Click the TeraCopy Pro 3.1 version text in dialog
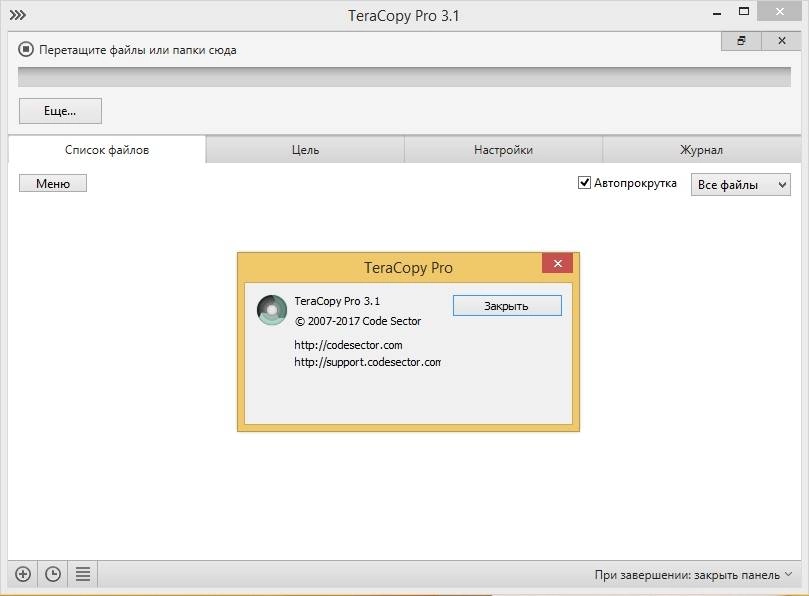Viewport: 809px width, 596px height. [x=337, y=301]
